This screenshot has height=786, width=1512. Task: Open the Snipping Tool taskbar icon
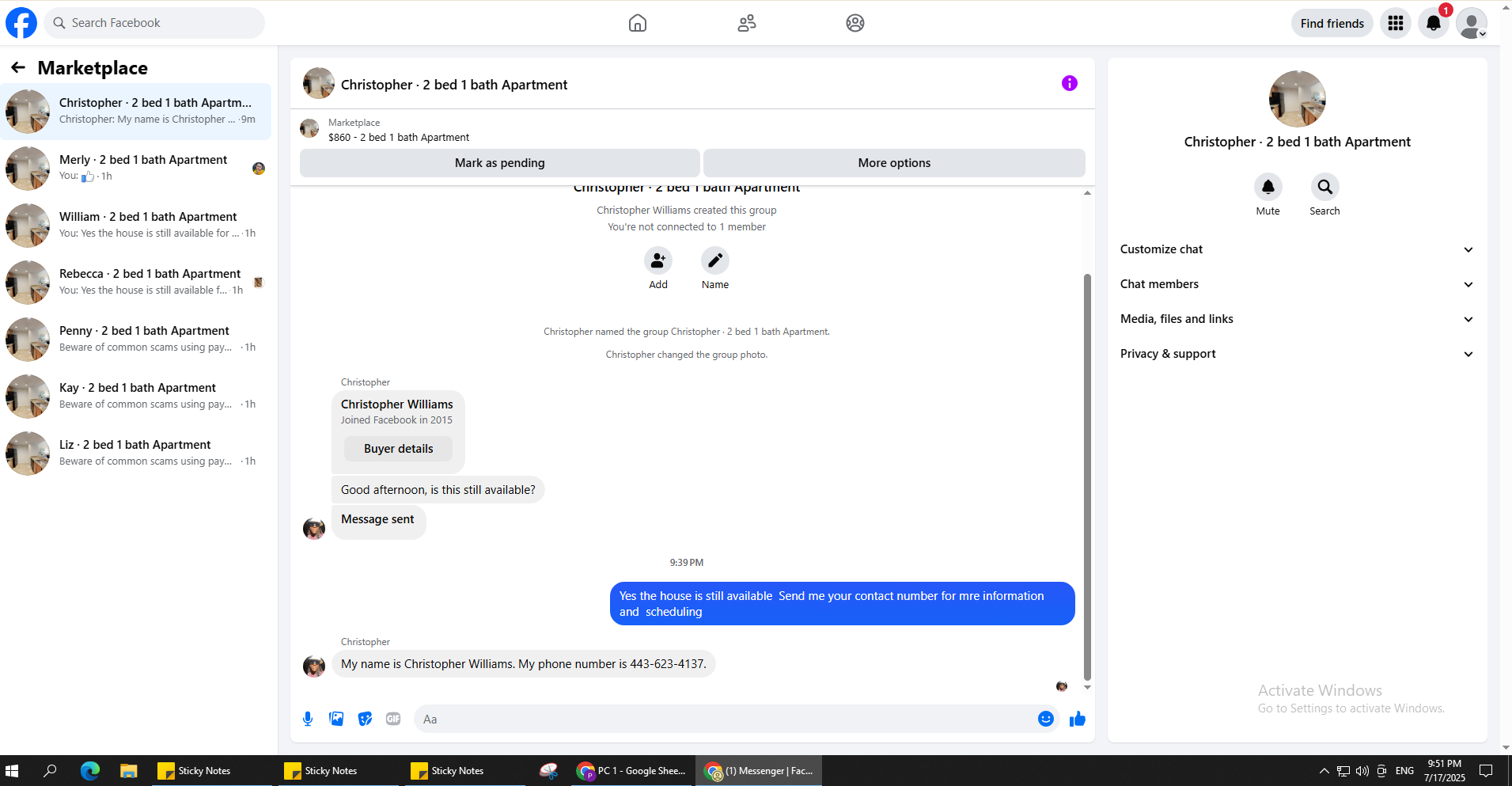548,771
